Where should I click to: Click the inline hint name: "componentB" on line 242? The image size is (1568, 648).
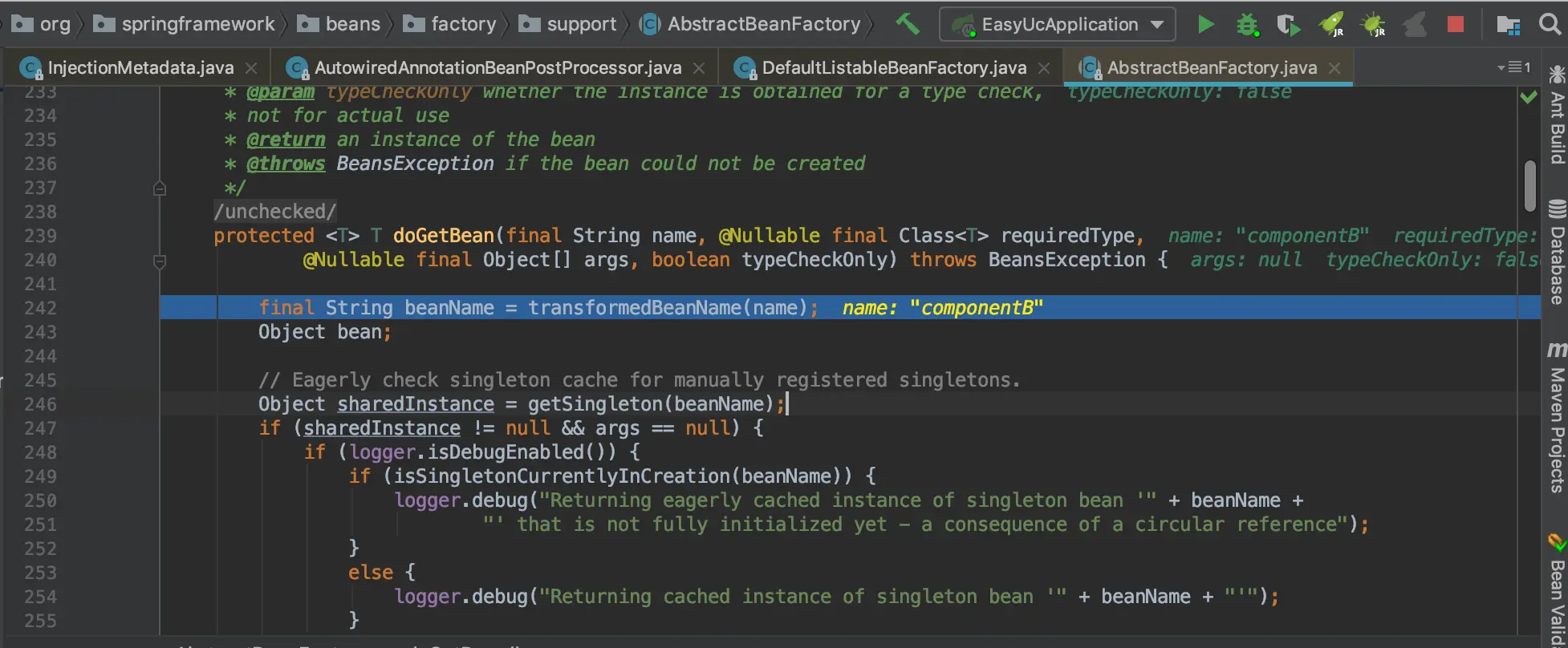point(943,308)
